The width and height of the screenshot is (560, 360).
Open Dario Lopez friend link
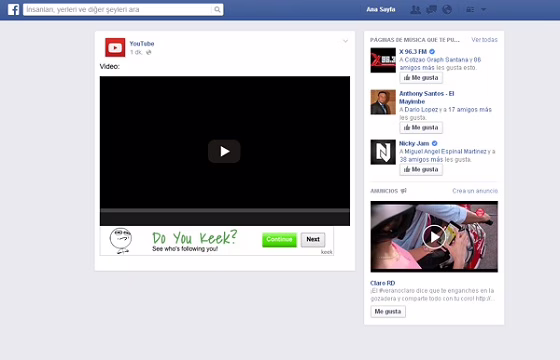(421, 110)
